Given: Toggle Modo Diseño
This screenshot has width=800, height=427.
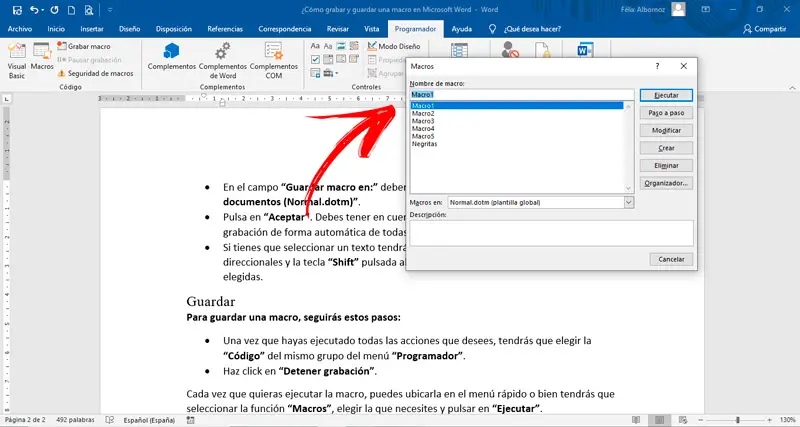Looking at the screenshot, I should [394, 46].
